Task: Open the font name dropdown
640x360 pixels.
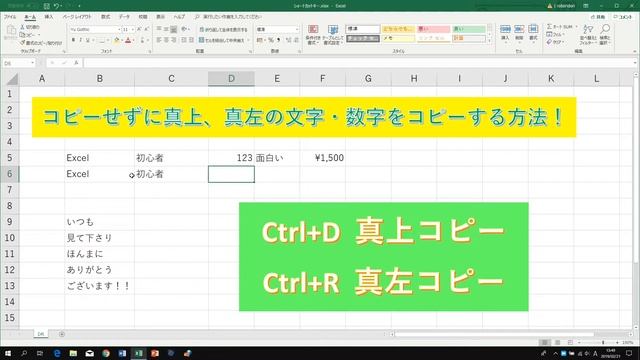Action: point(119,29)
